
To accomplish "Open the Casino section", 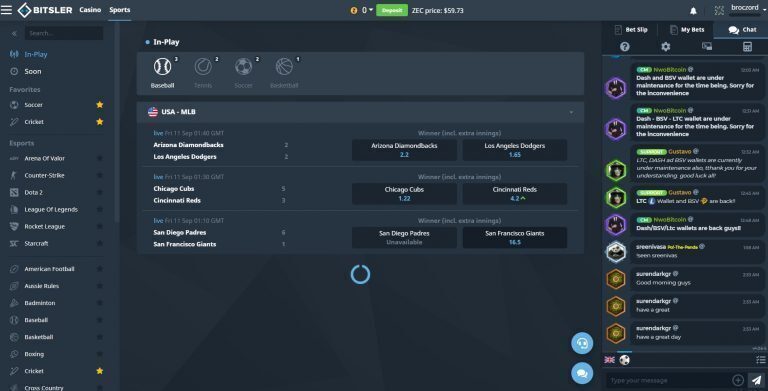I will (x=90, y=10).
